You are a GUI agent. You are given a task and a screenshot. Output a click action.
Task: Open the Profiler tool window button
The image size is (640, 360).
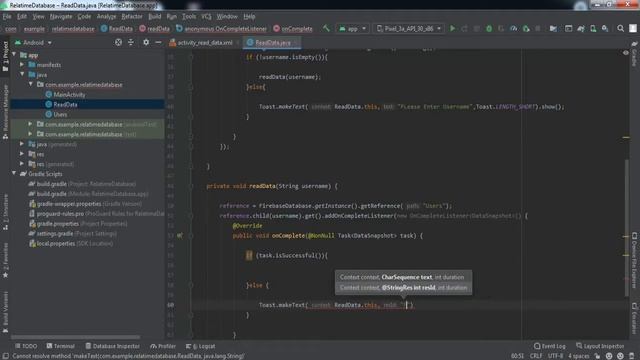(163, 346)
